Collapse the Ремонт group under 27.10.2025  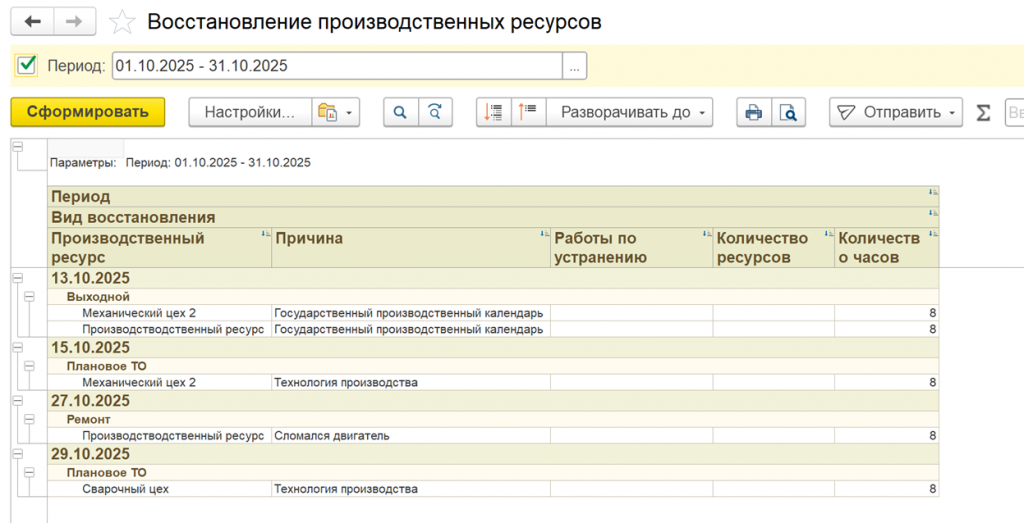[29, 420]
